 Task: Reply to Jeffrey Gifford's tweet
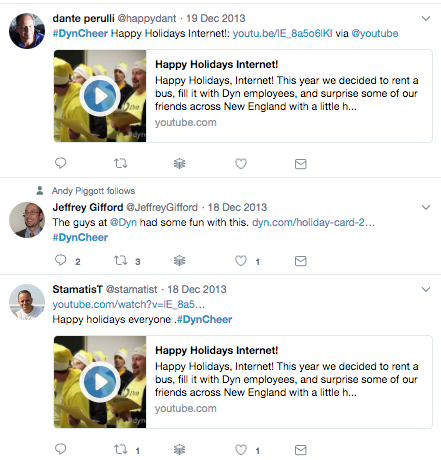point(61,260)
